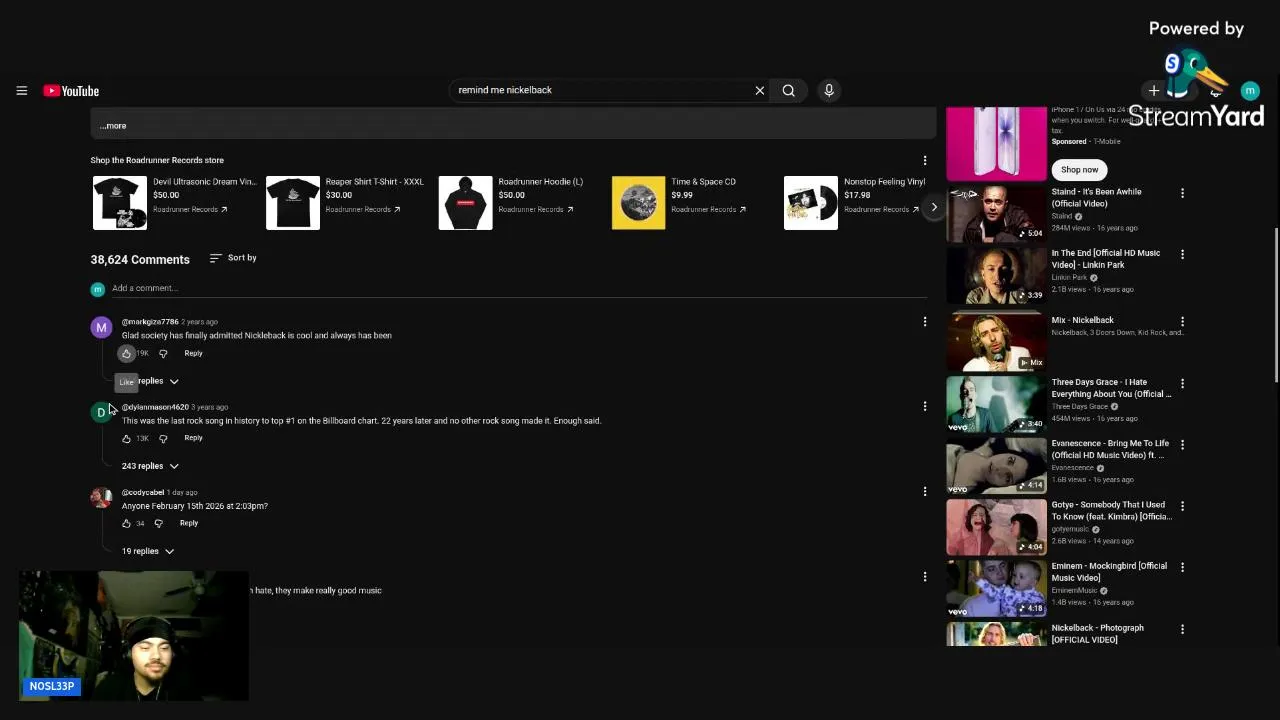Open options for Gotye video
The width and height of the screenshot is (1280, 720).
coord(1182,506)
